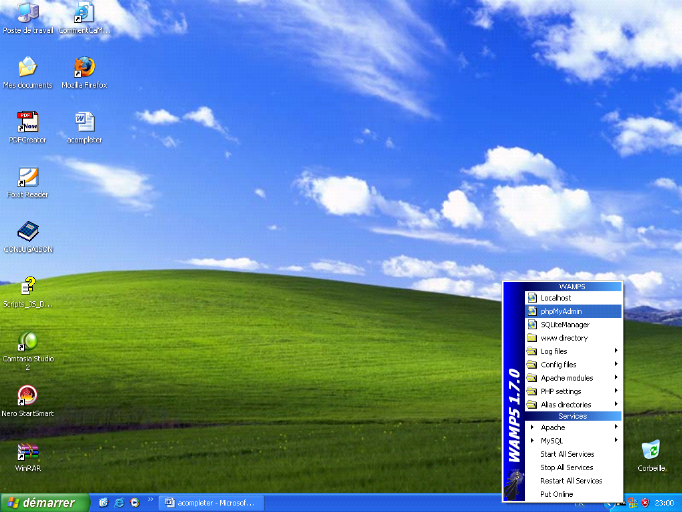Open the acompleter Word document icon
The height and width of the screenshot is (512, 682).
84,123
